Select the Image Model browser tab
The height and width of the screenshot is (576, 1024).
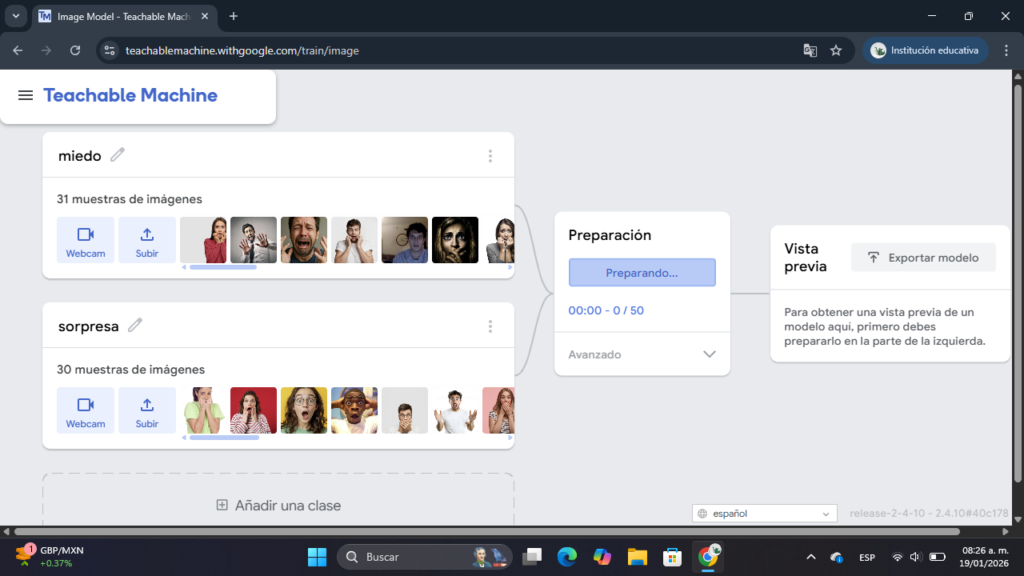point(118,16)
